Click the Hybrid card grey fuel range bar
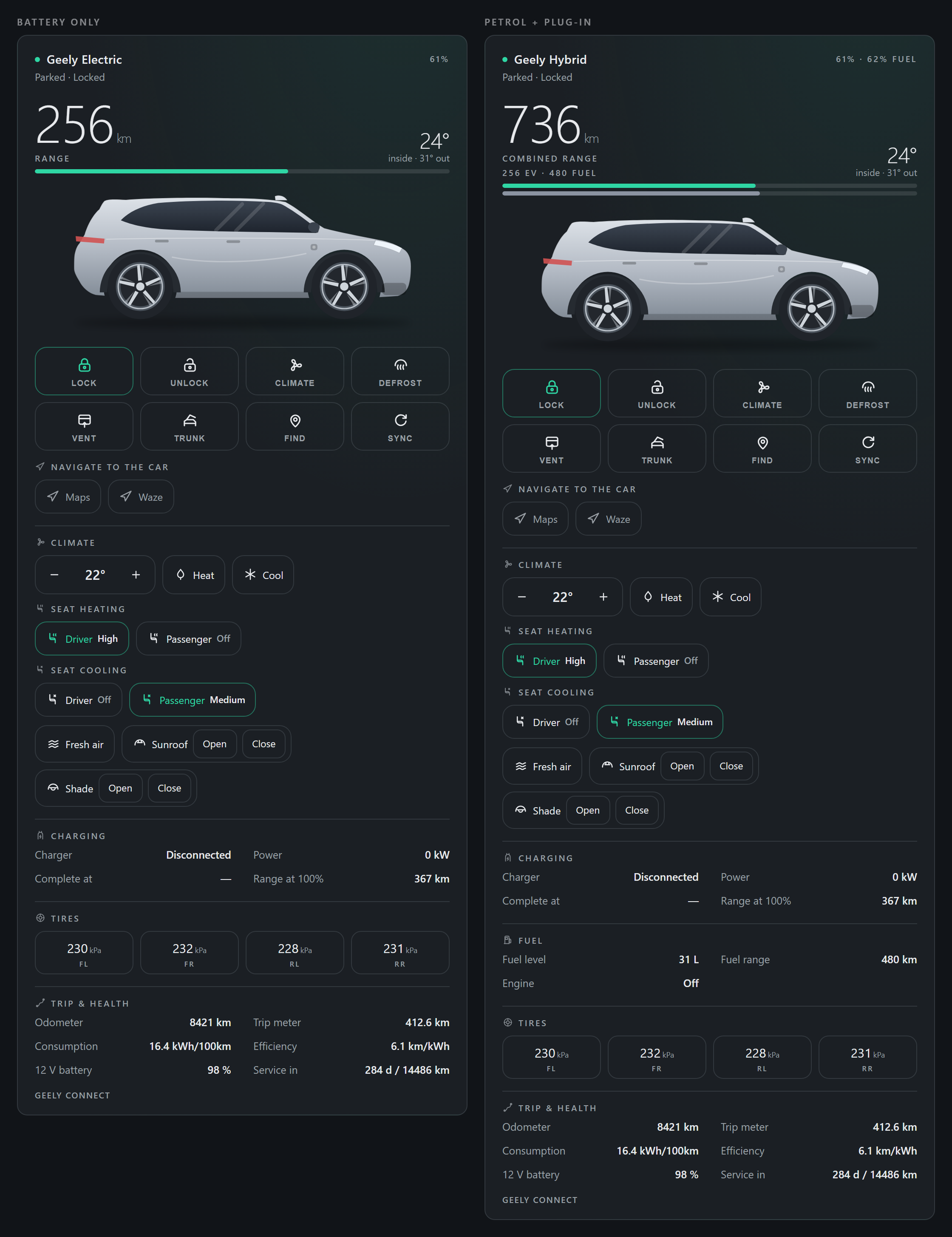The image size is (952, 1237). 709,193
